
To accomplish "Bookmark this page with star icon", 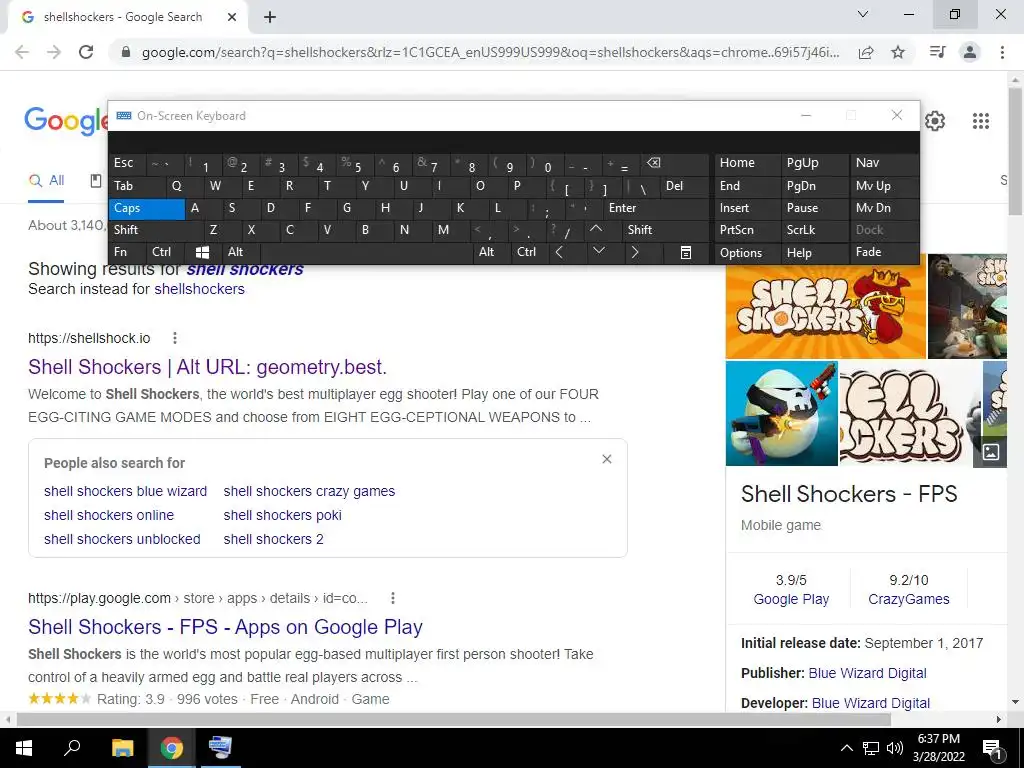I will tap(898, 52).
